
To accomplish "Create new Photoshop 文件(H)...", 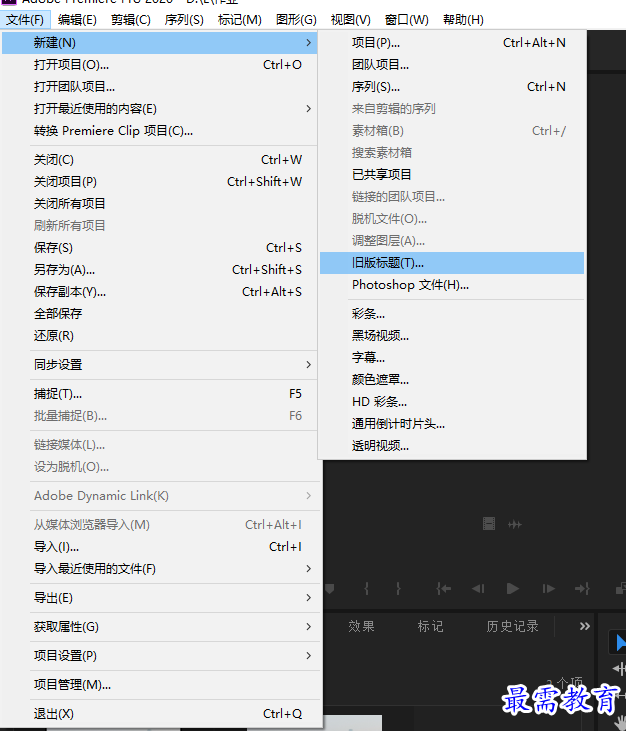I will tap(452, 285).
